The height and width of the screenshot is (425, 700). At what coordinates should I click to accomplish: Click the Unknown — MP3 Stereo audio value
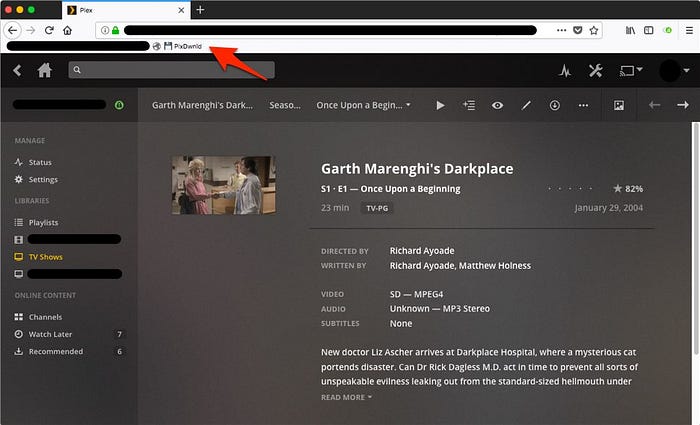point(440,309)
